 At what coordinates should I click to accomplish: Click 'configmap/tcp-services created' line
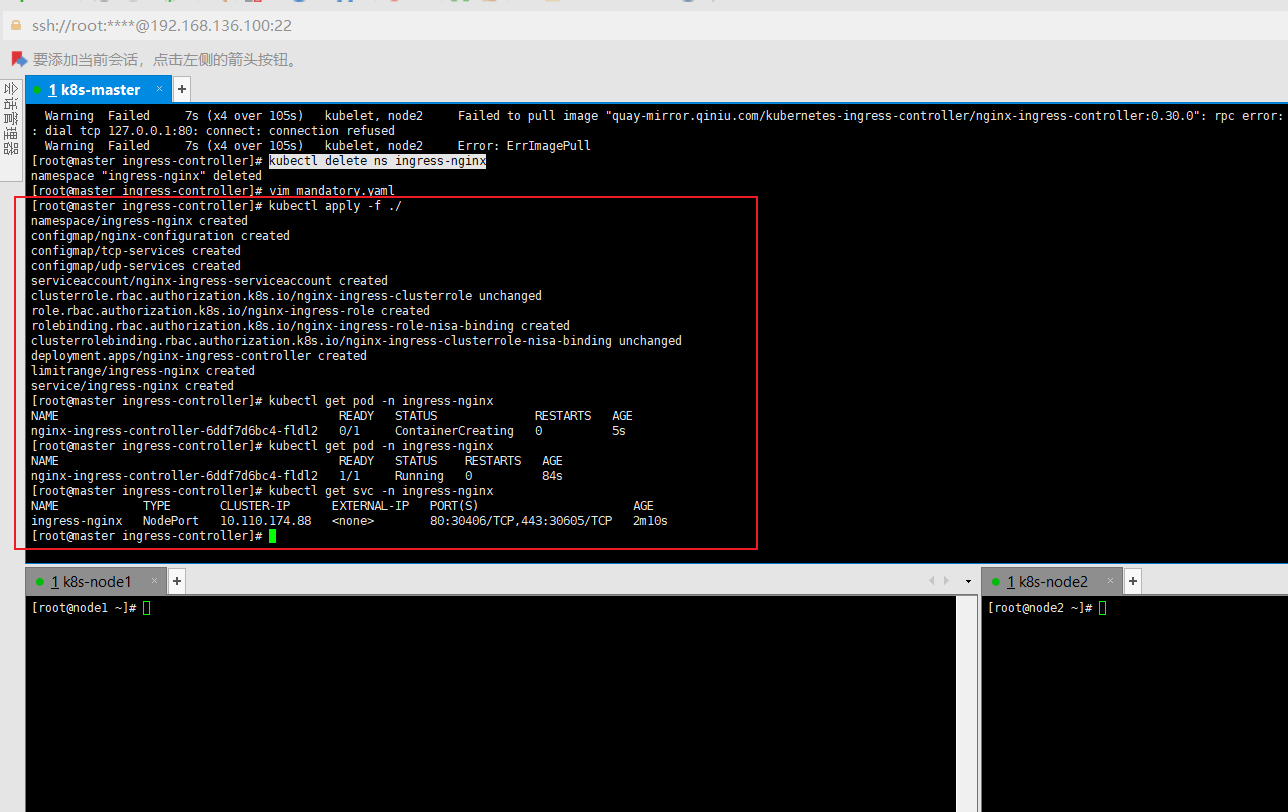(136, 251)
